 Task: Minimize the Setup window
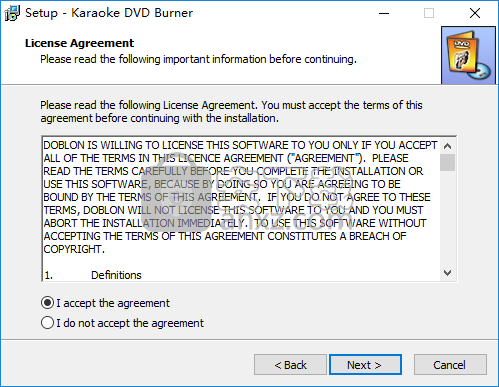384,13
